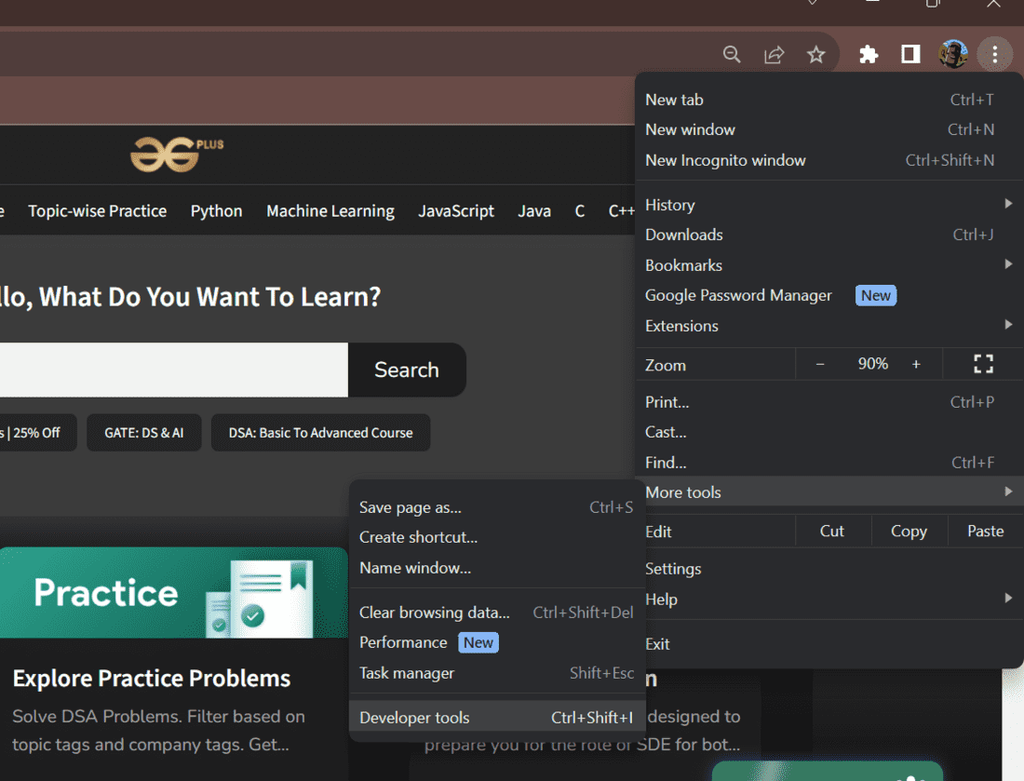This screenshot has width=1024, height=781.
Task: Enter fullscreen via the zoom row icon
Action: 983,364
